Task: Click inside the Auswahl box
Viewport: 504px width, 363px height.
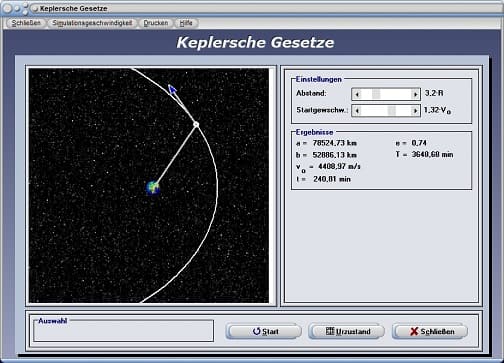Action: tap(123, 332)
